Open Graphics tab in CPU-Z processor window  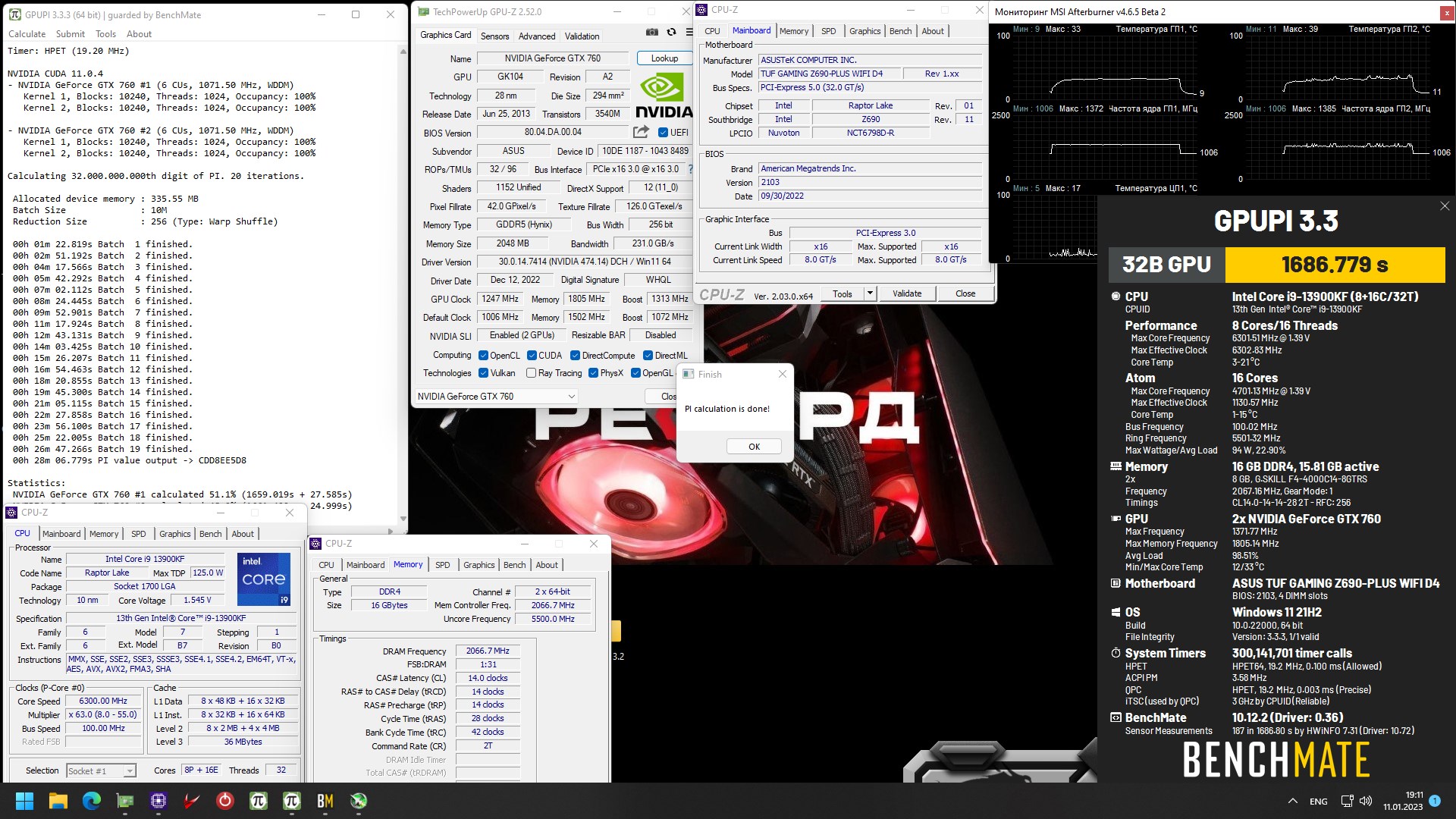click(x=174, y=534)
